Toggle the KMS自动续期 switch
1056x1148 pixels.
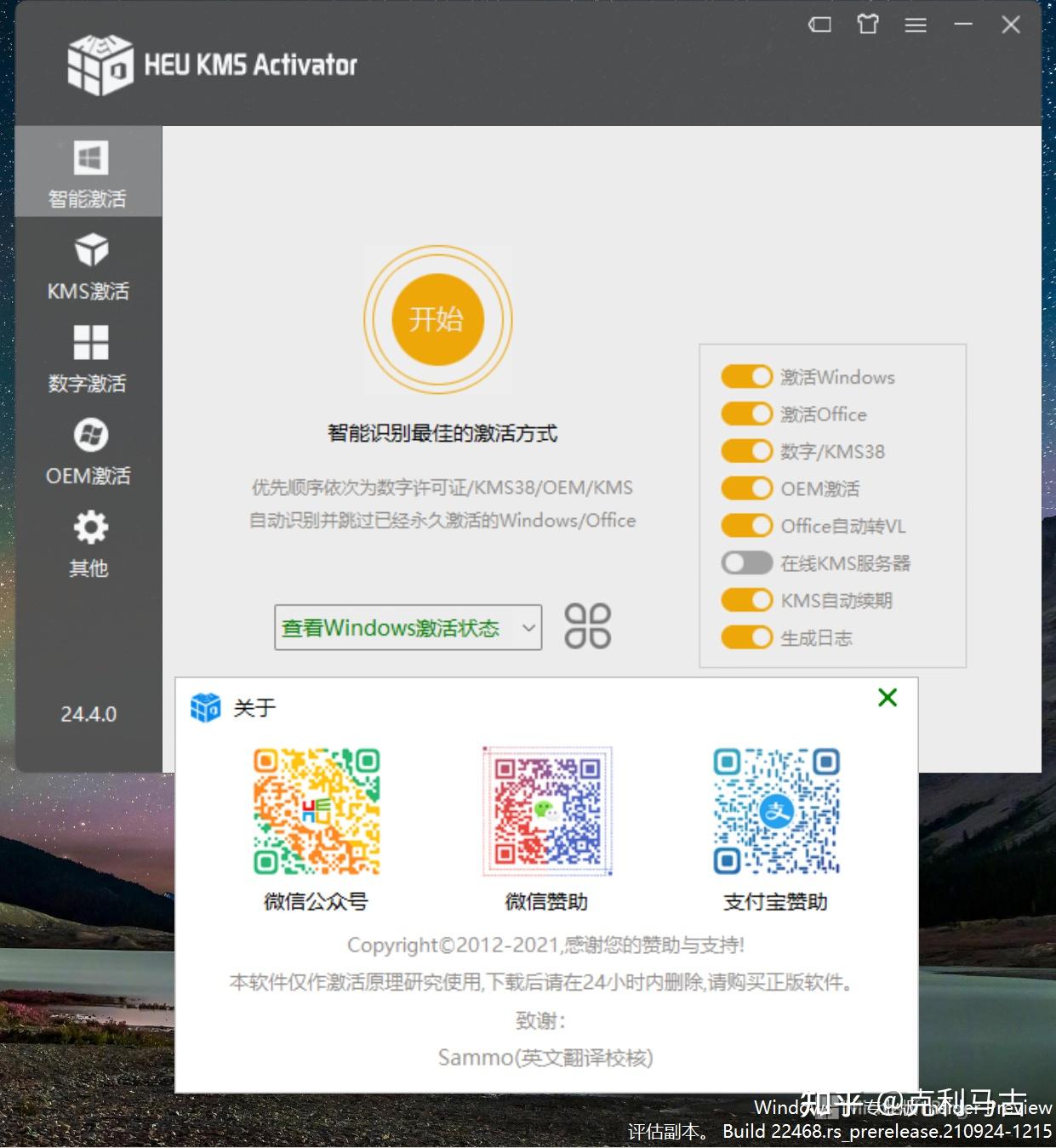[746, 601]
